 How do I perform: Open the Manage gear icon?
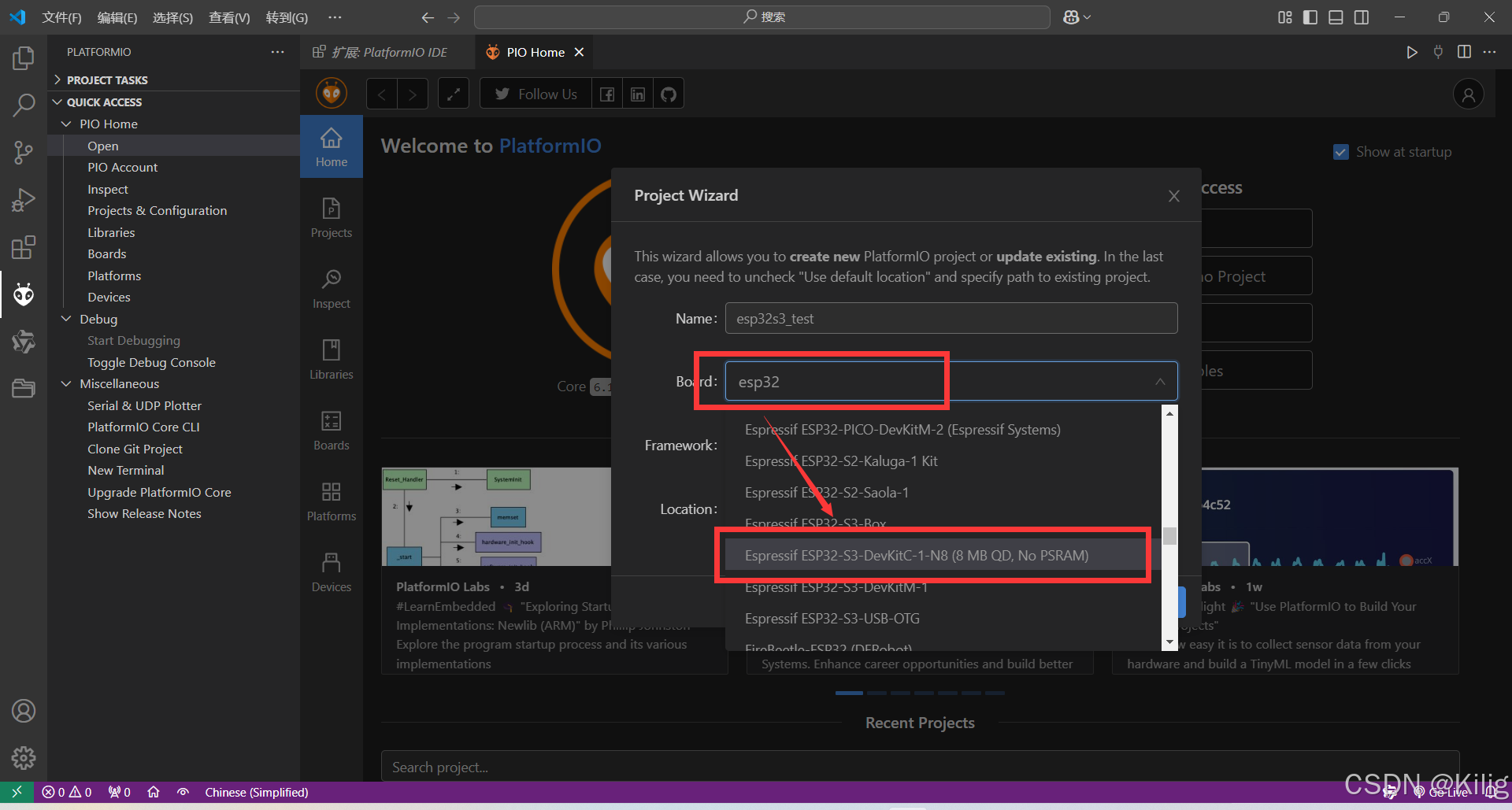click(x=24, y=758)
